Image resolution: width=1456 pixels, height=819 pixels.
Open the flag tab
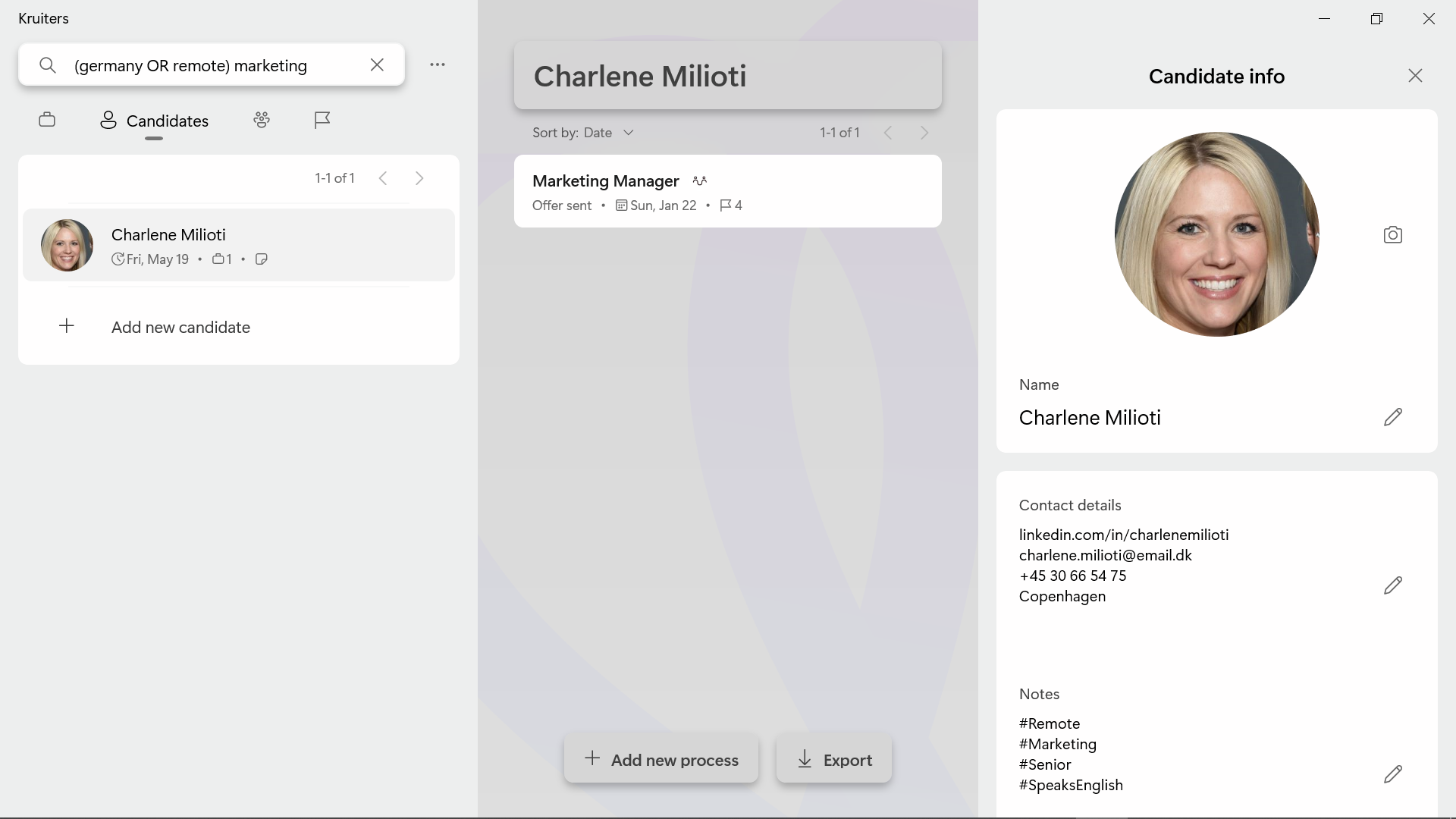[x=322, y=120]
